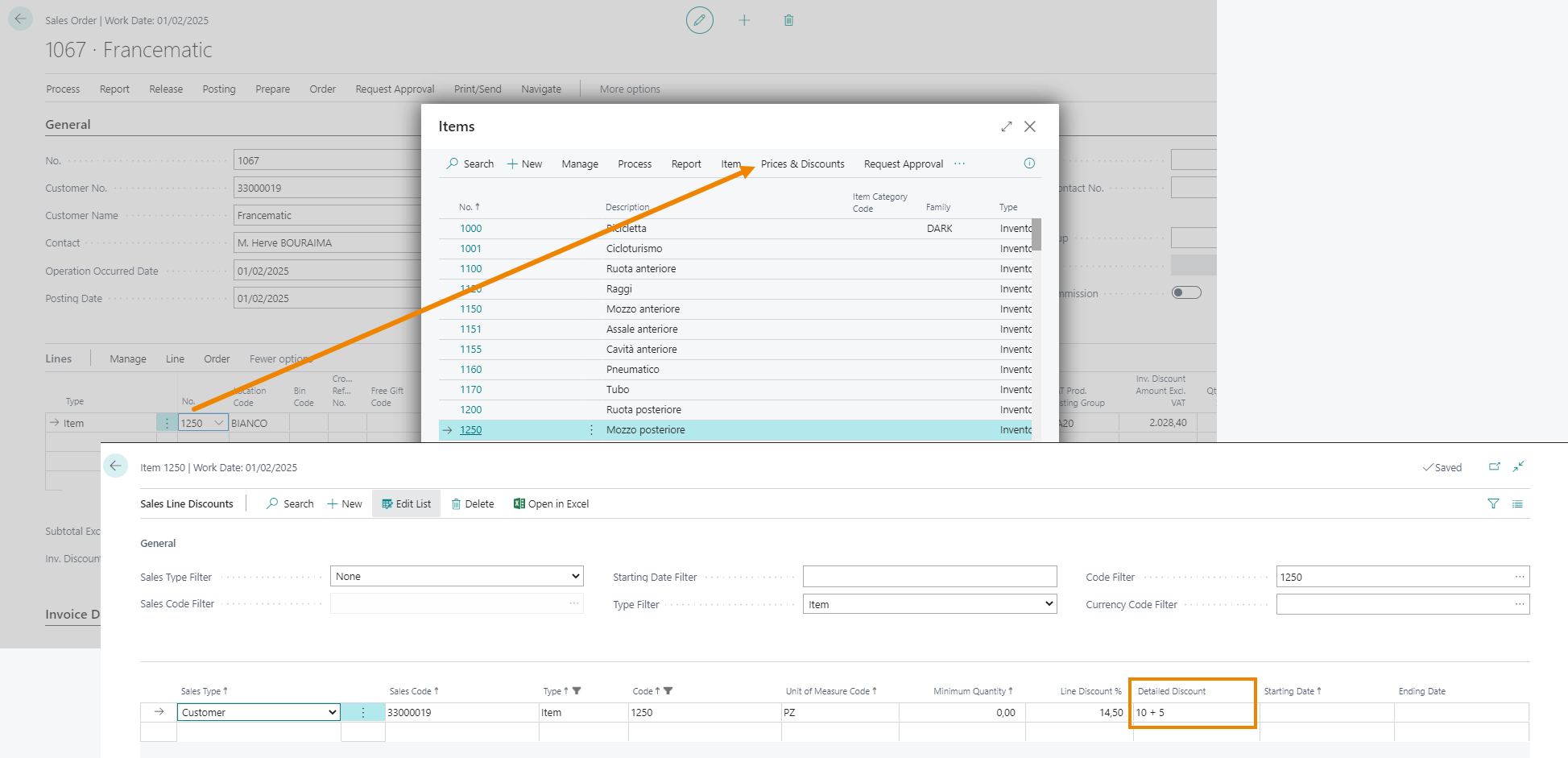Open the Sales Type Customer dropdown in the row
The height and width of the screenshot is (758, 1568).
pyautogui.click(x=258, y=712)
